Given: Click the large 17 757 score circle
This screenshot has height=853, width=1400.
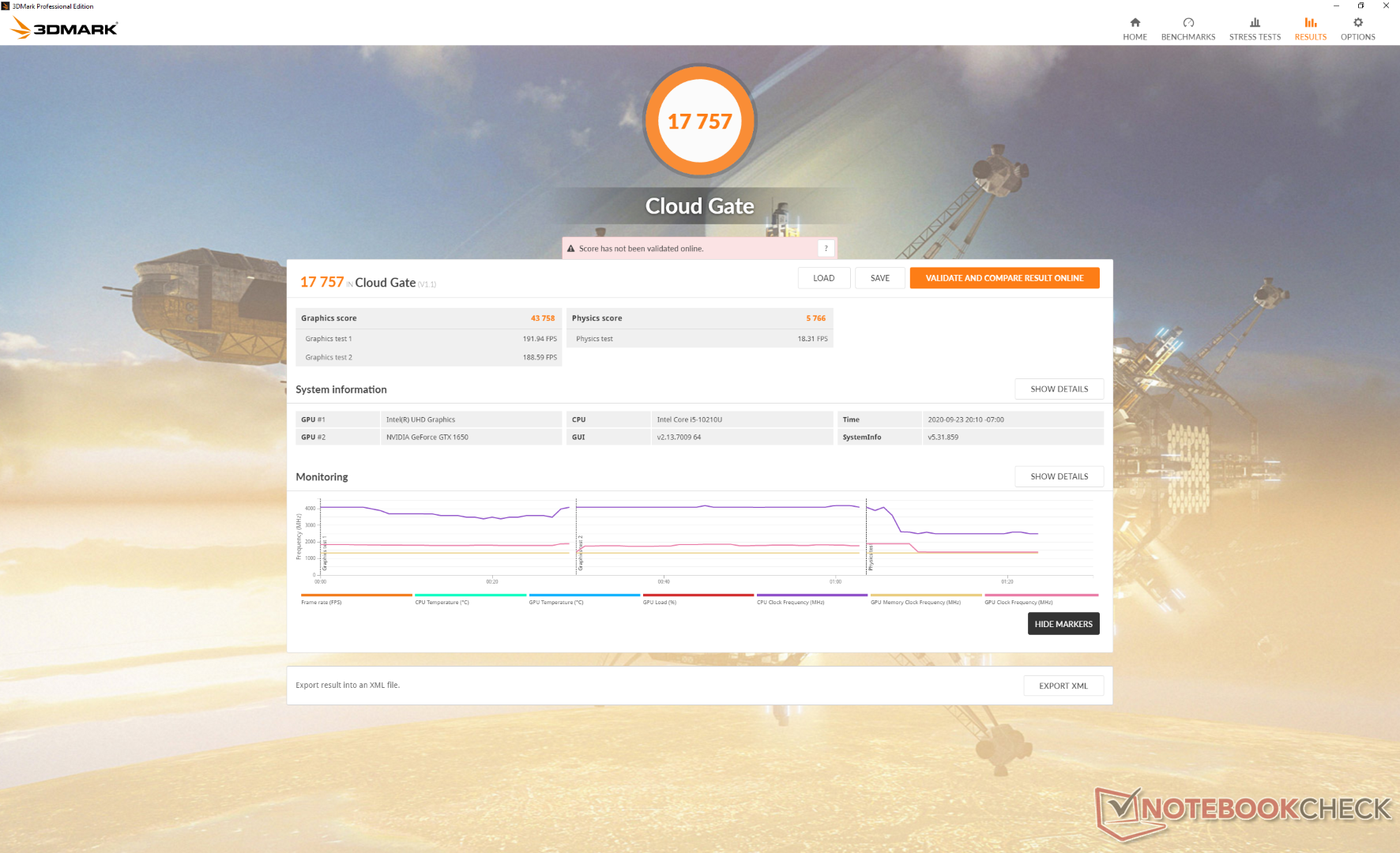Looking at the screenshot, I should pyautogui.click(x=700, y=121).
